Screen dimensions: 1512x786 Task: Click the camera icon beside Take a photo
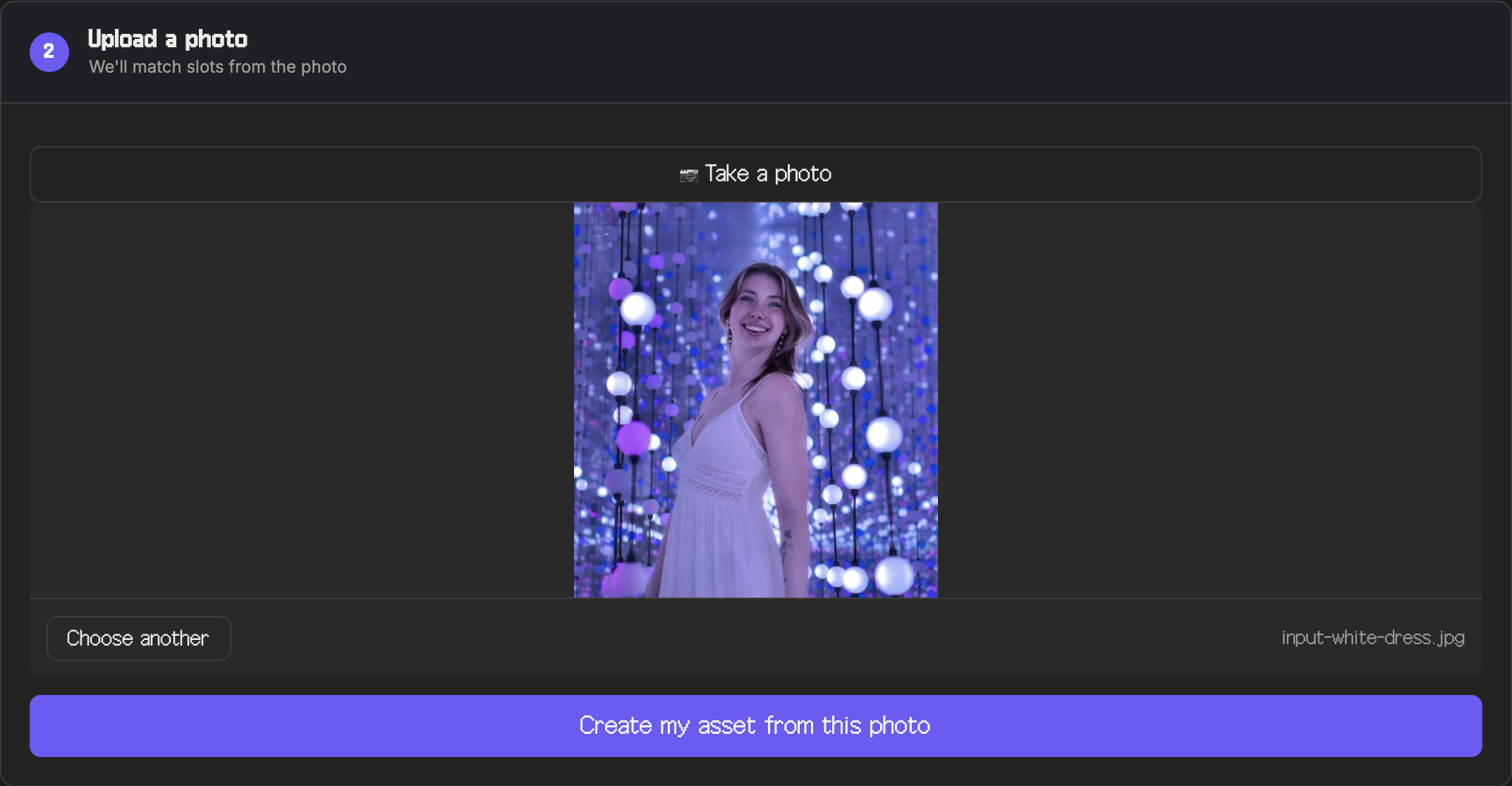[x=688, y=175]
